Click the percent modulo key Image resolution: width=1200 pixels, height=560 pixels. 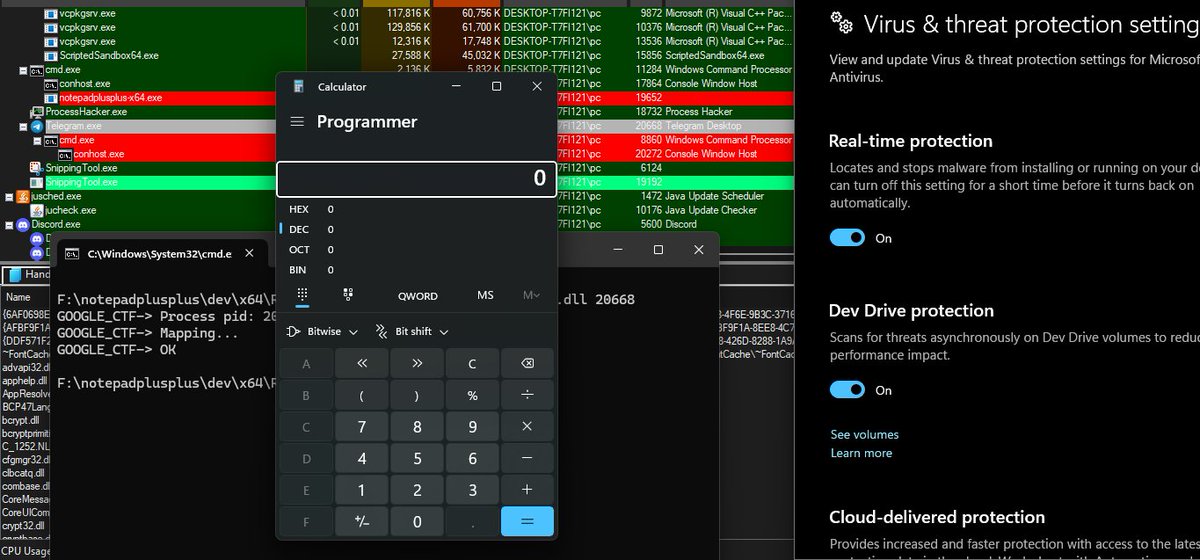coord(472,395)
